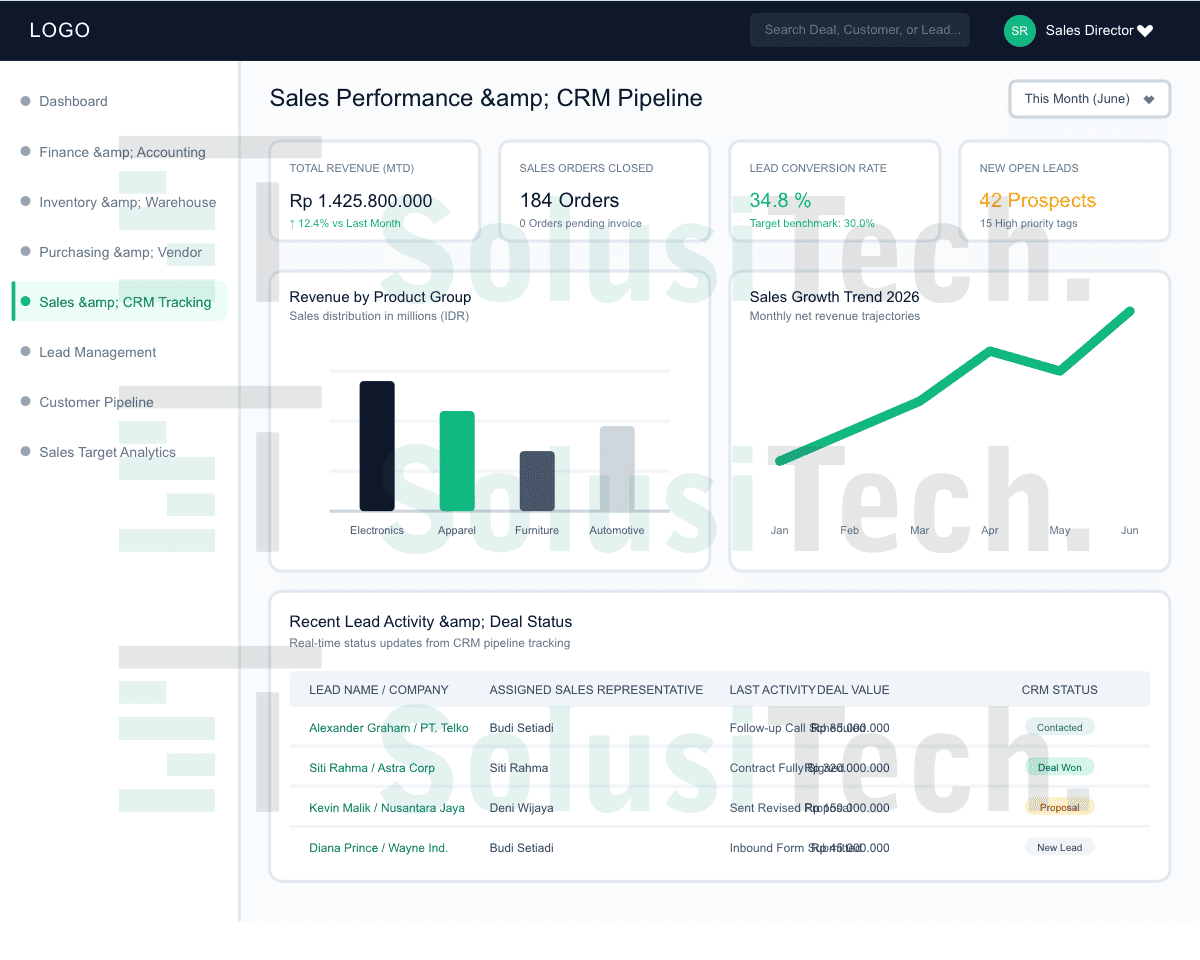The image size is (1200, 960).
Task: Open the Sales Director heart dropdown
Action: (x=1145, y=31)
